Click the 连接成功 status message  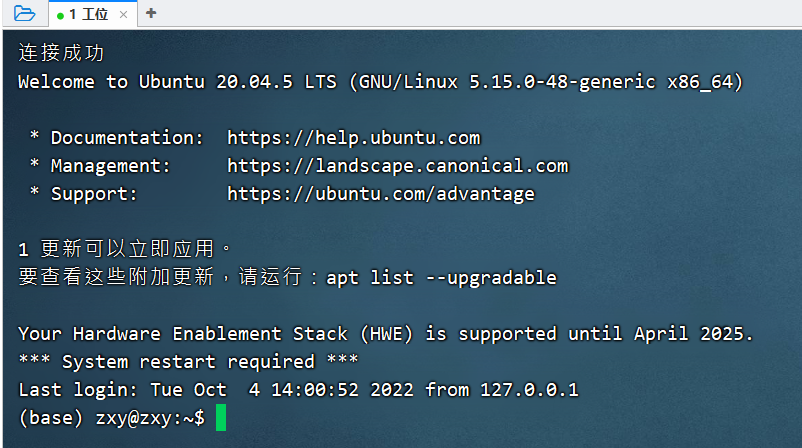pyautogui.click(x=61, y=53)
